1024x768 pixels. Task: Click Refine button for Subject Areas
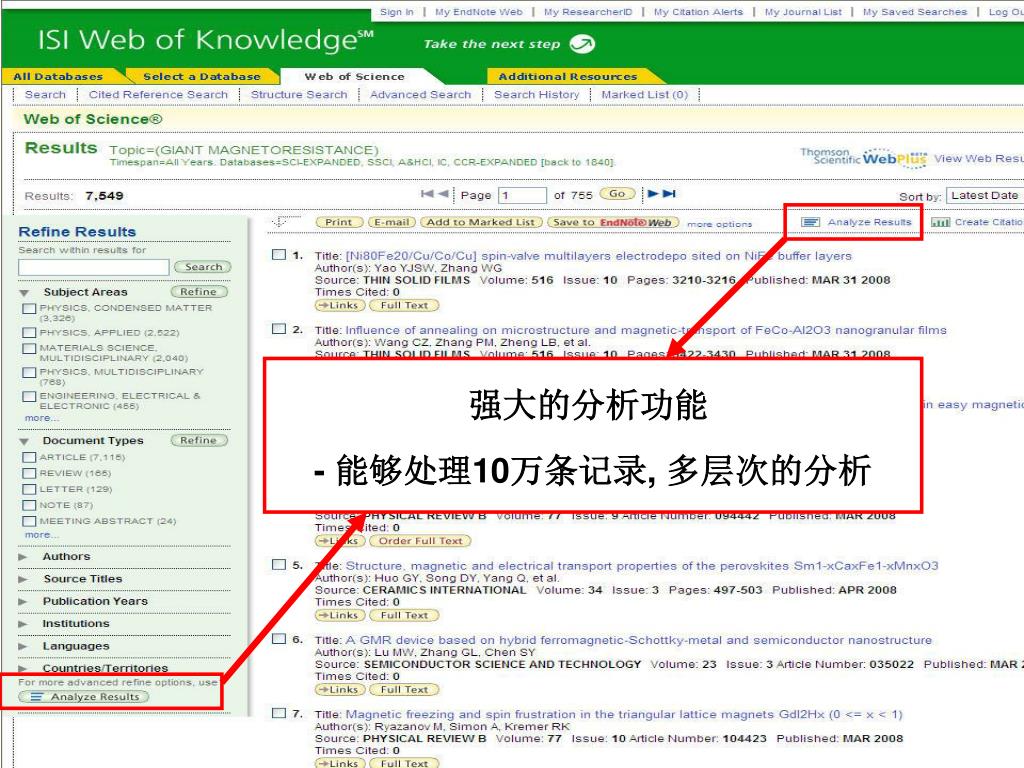[x=199, y=292]
